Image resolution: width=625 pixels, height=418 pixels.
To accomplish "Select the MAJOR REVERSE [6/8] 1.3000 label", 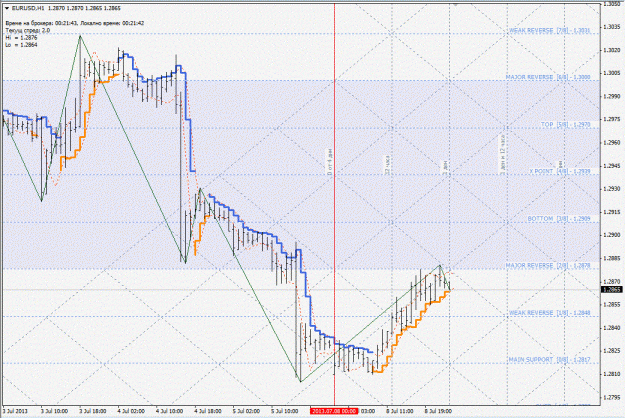I will coord(548,77).
